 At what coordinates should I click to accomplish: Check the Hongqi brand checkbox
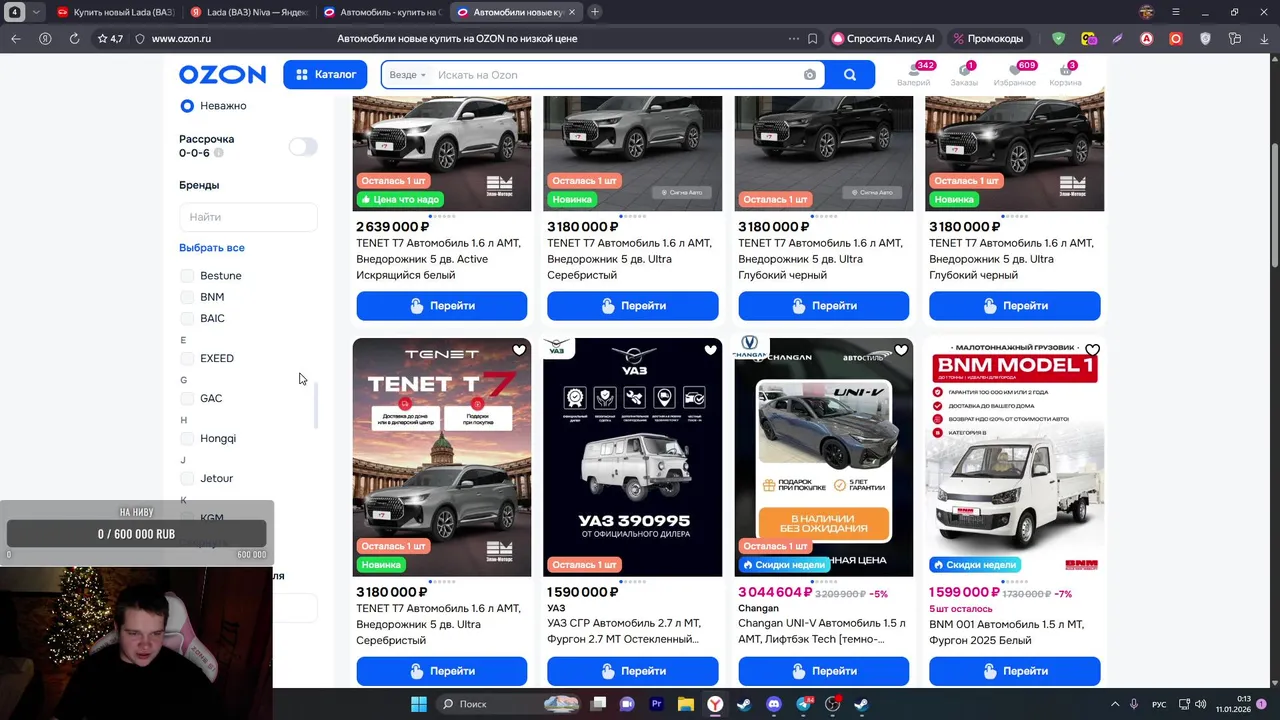coord(187,438)
